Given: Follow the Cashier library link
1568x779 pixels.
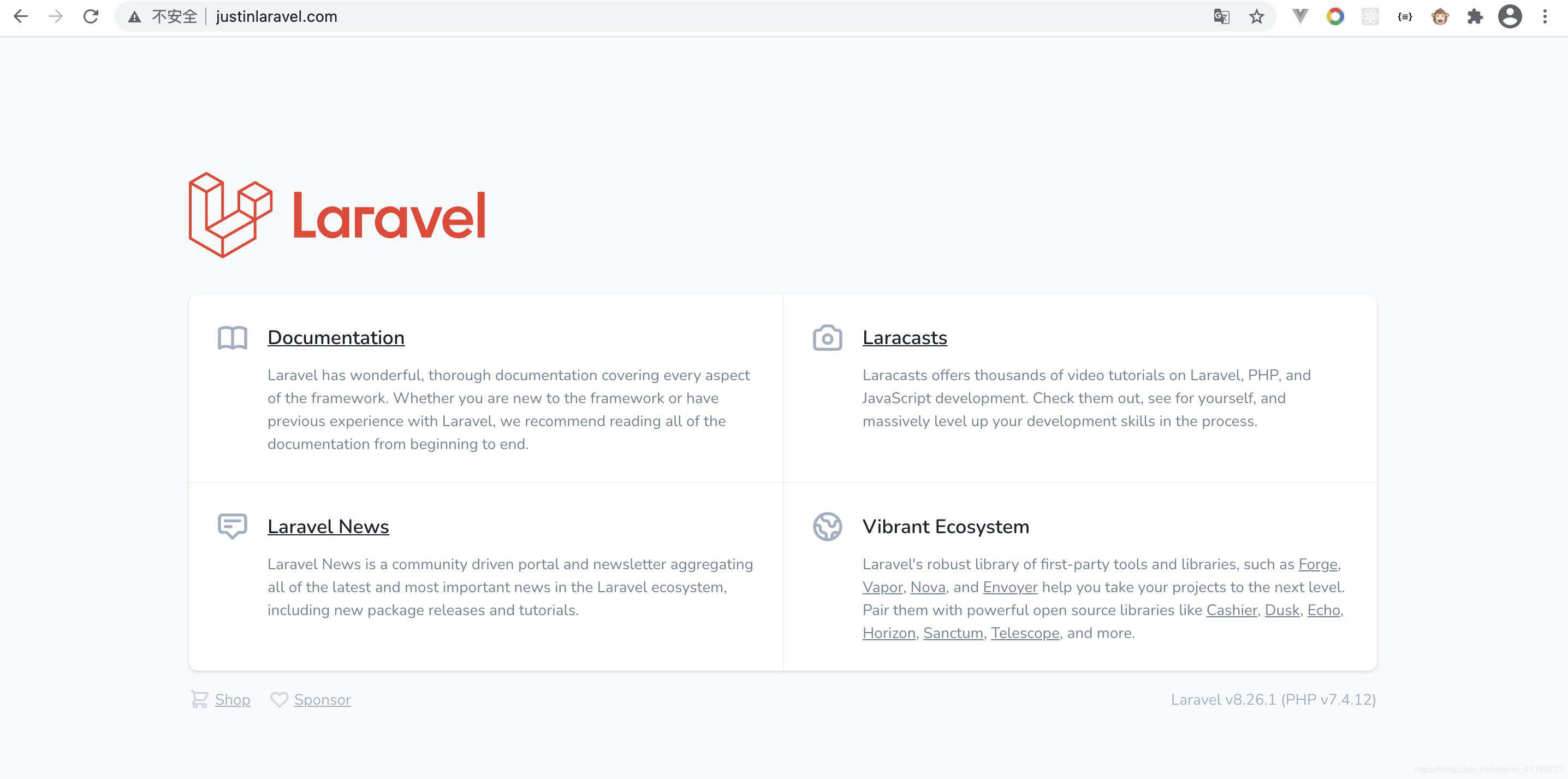Looking at the screenshot, I should coord(1231,610).
